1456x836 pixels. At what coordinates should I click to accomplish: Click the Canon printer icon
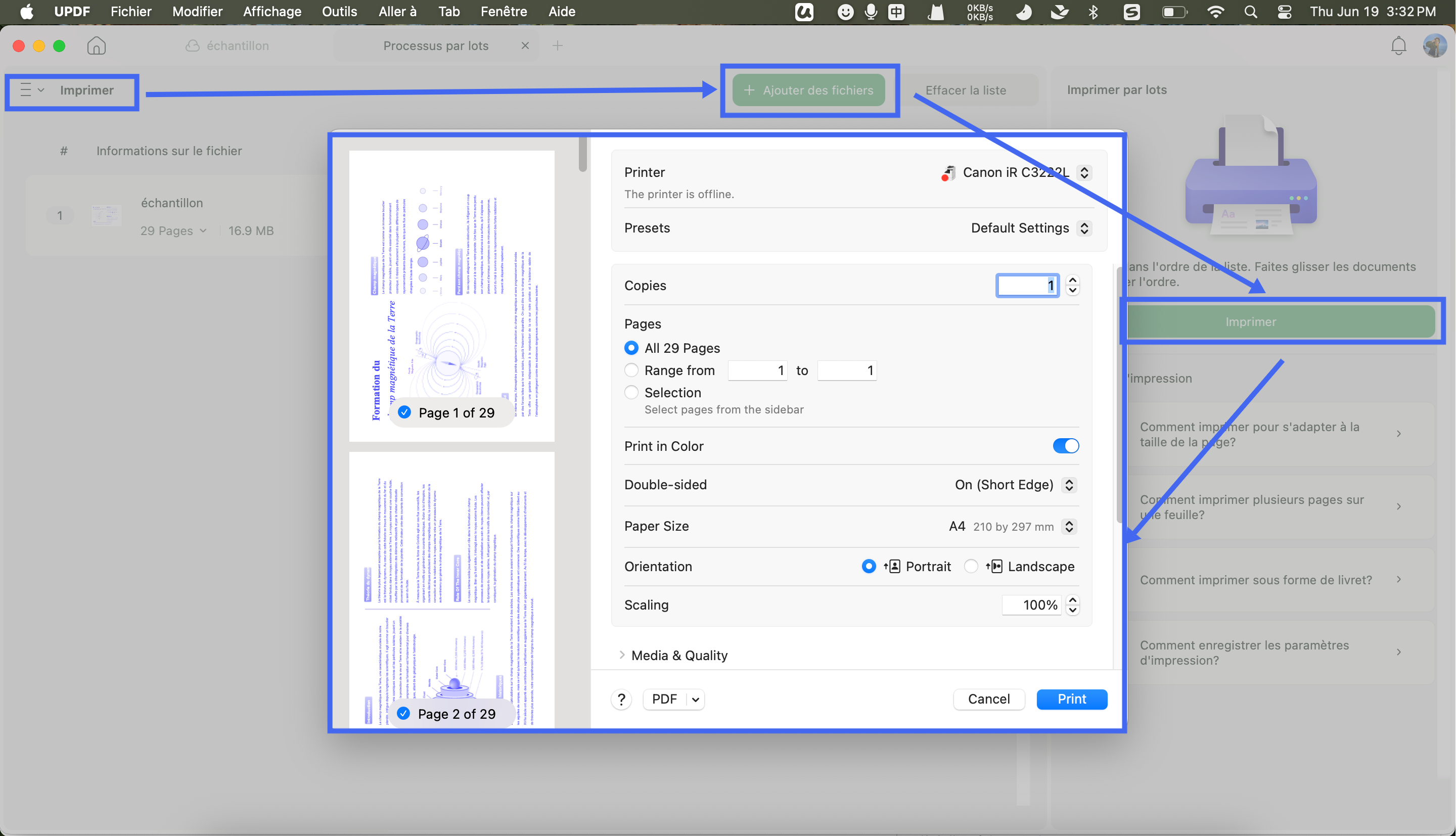pyautogui.click(x=948, y=172)
